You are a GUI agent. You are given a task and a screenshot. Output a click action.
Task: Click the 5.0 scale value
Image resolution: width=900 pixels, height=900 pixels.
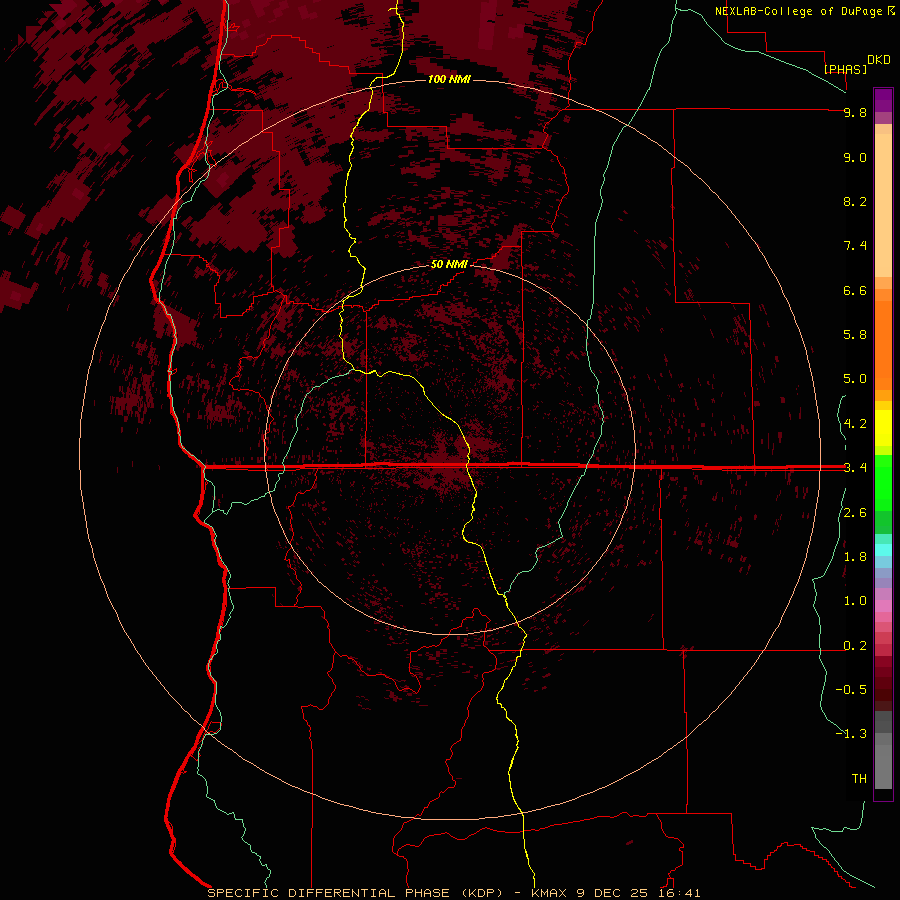(x=855, y=379)
